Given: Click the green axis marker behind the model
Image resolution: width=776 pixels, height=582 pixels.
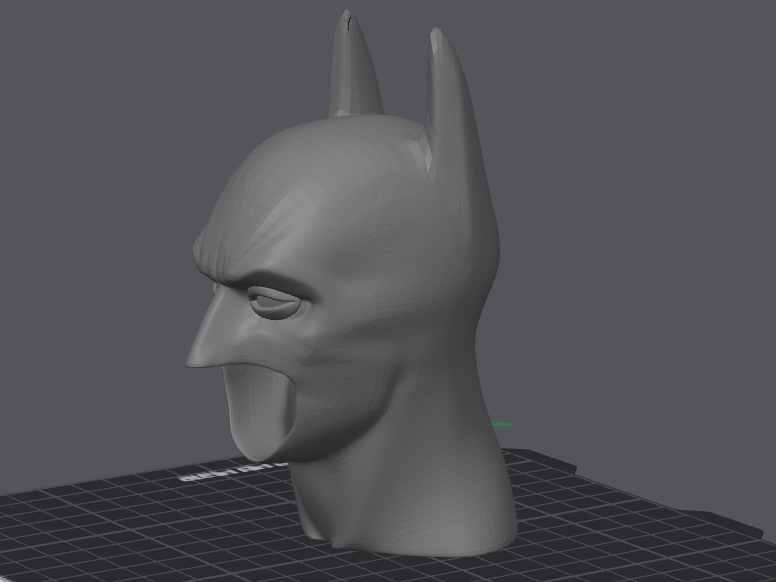Looking at the screenshot, I should tap(502, 424).
